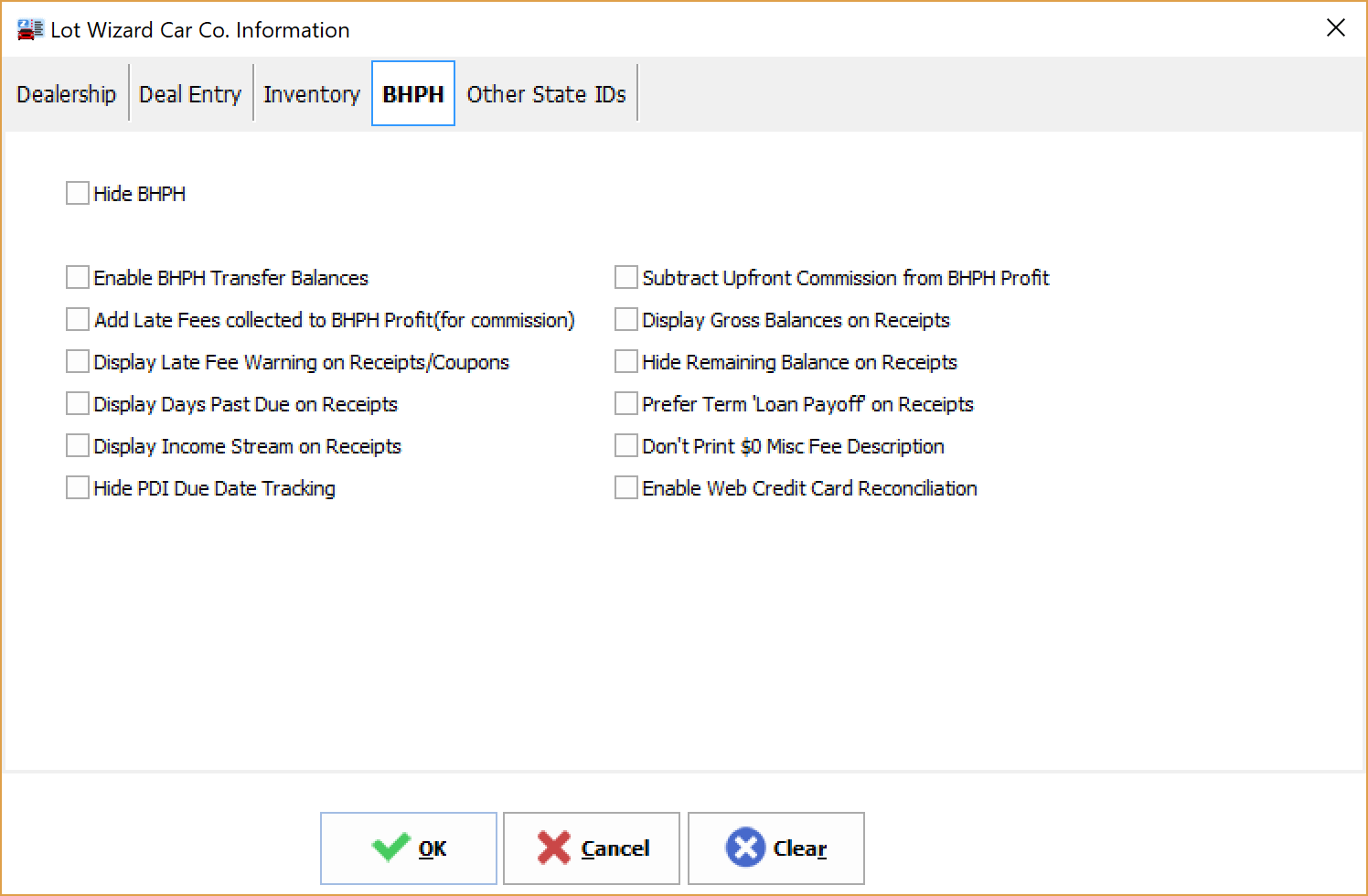Click the red X icon on Cancel button
Viewport: 1368px width, 896px height.
(555, 848)
